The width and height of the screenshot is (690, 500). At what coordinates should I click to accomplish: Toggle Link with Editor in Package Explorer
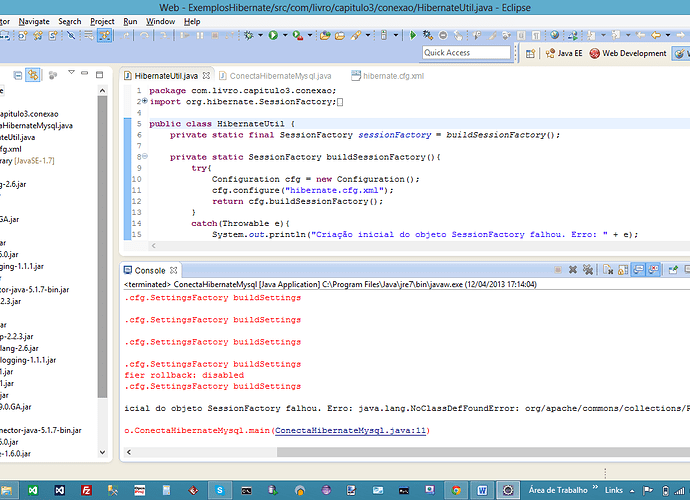coord(33,75)
